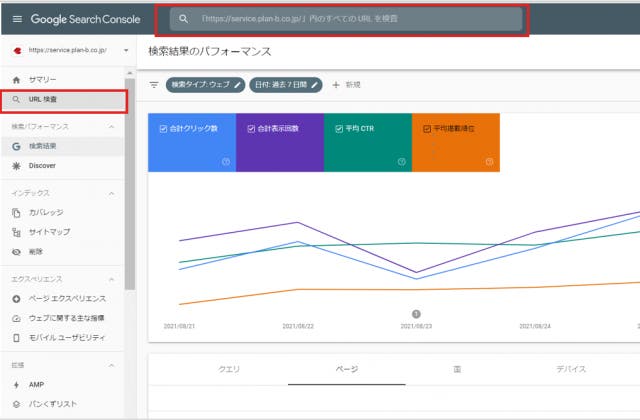Click the filter list icon
This screenshot has height=420, width=640.
point(154,85)
